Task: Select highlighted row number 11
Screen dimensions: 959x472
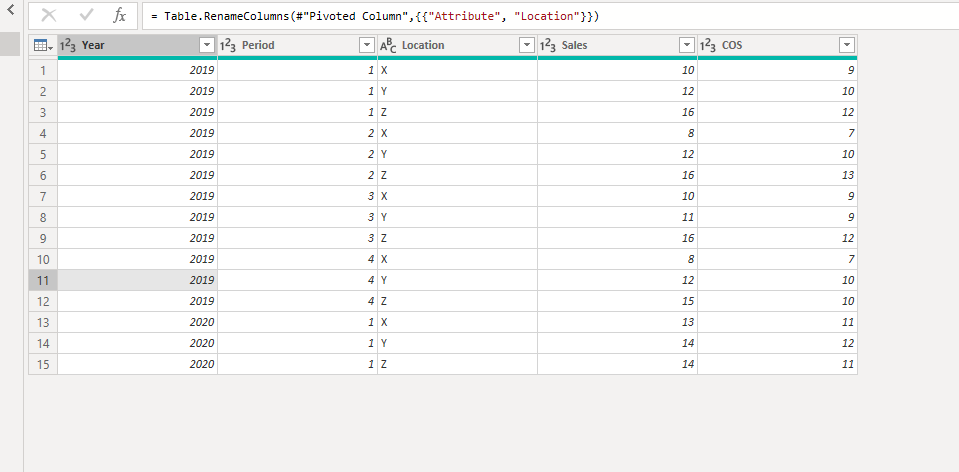Action: (43, 280)
